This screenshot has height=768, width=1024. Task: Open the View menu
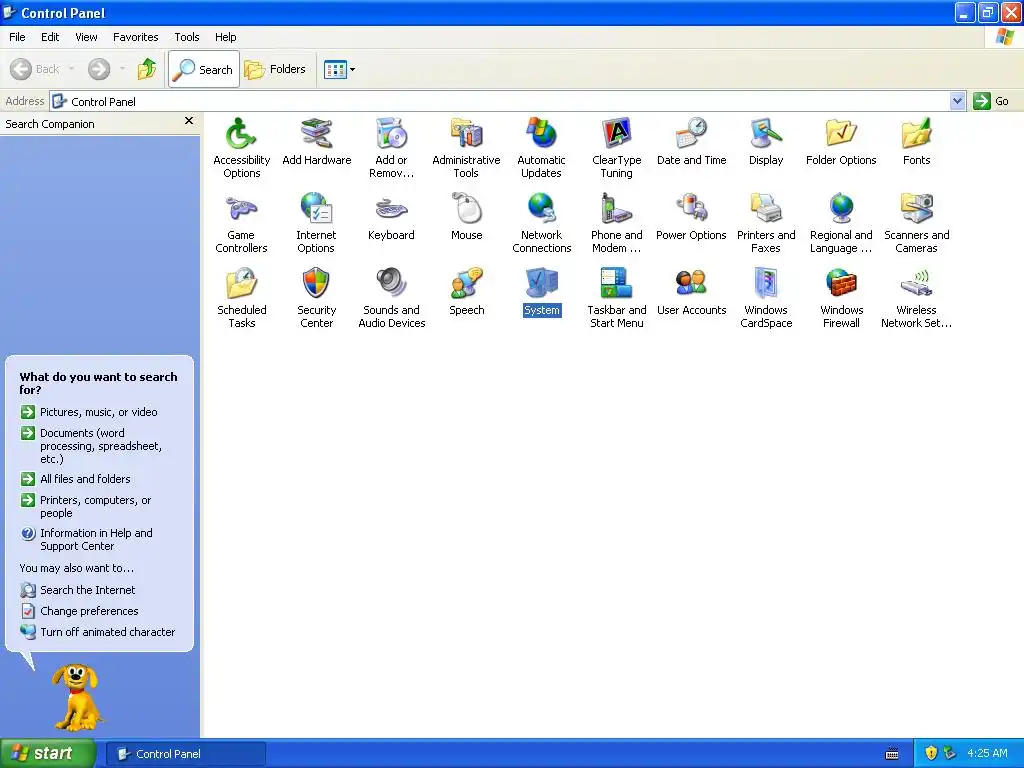86,37
